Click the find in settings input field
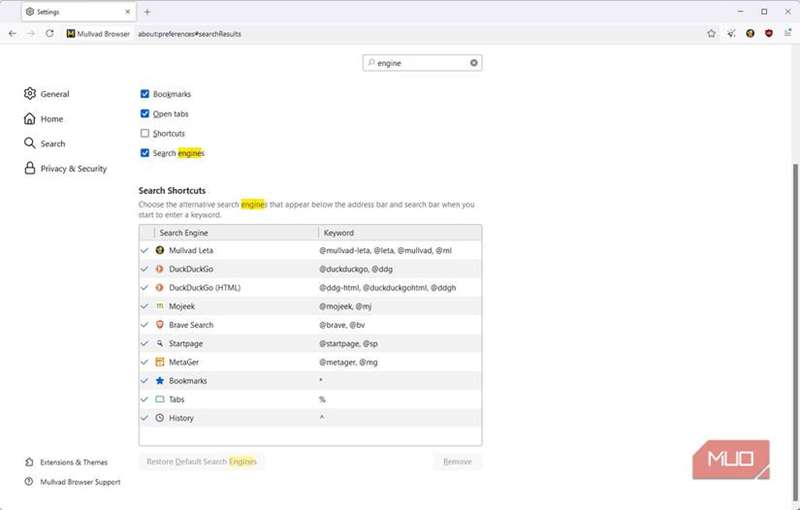This screenshot has height=510, width=800. tap(420, 62)
